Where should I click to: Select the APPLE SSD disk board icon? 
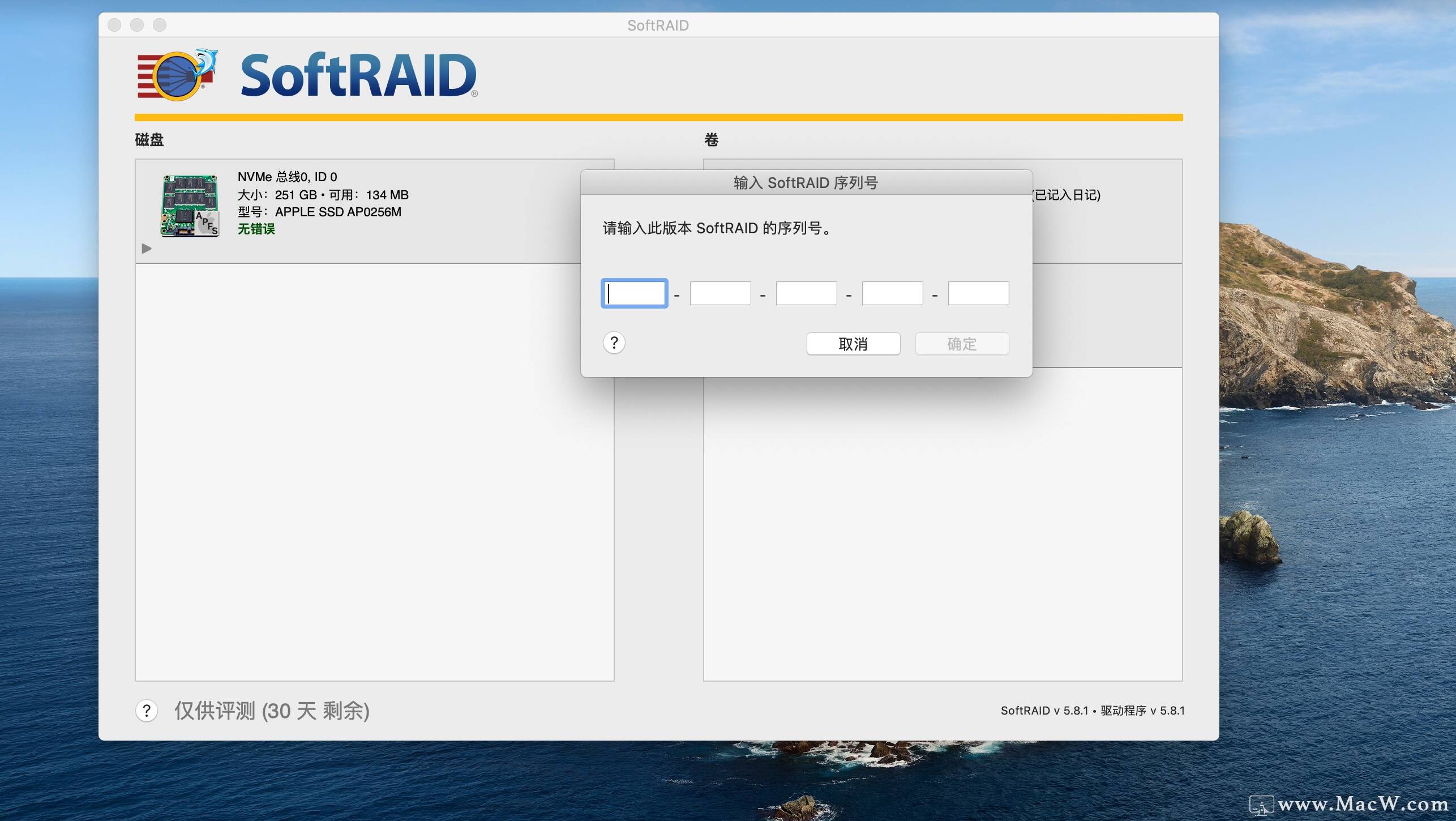pyautogui.click(x=190, y=206)
